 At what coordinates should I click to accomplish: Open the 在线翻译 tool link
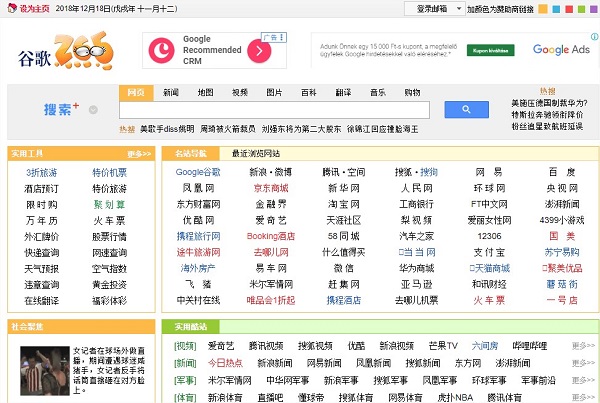(42, 301)
